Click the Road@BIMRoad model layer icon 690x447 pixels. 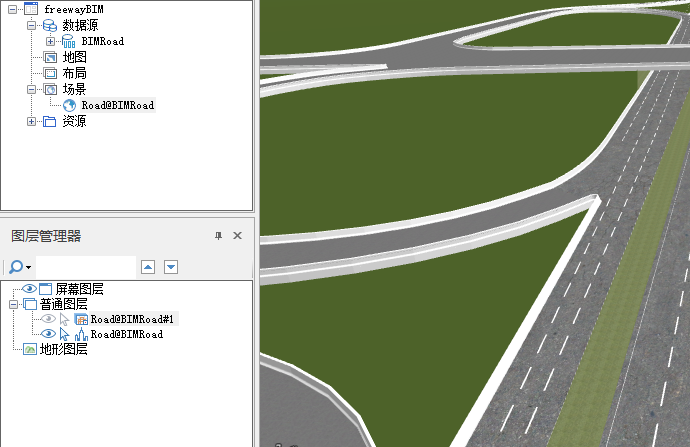[x=81, y=334]
